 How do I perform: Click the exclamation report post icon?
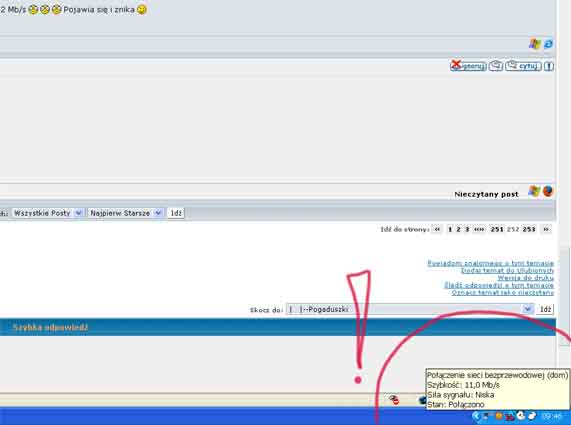(x=549, y=66)
